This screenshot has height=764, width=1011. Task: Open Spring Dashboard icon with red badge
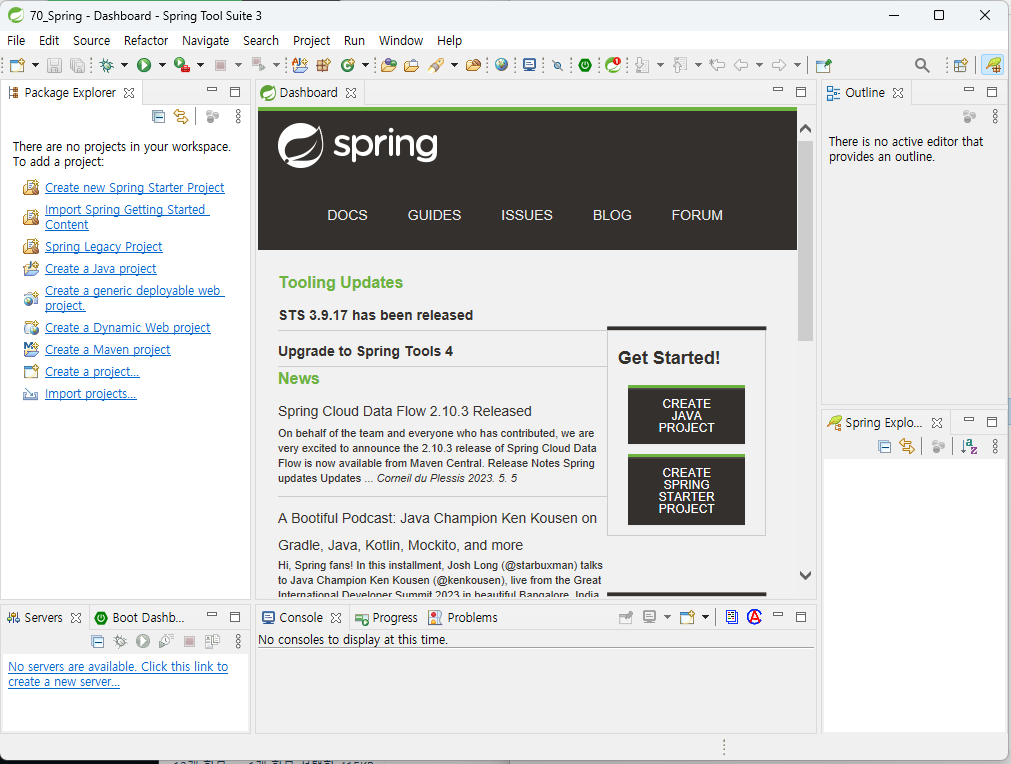coord(613,65)
